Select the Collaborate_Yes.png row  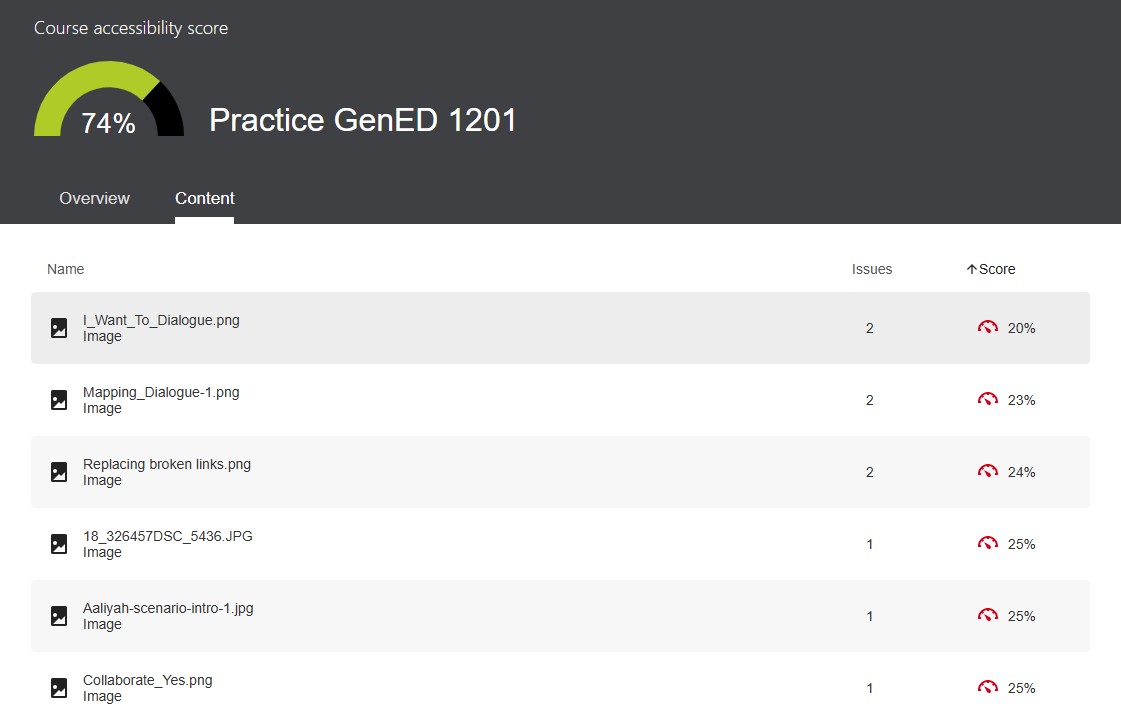(500, 688)
